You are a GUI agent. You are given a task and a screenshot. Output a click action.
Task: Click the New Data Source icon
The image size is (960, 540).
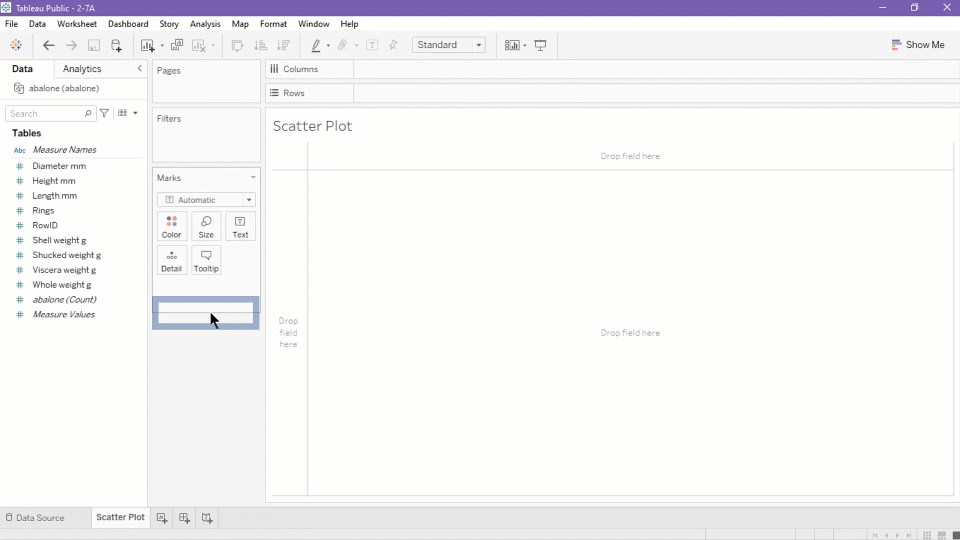(x=116, y=45)
